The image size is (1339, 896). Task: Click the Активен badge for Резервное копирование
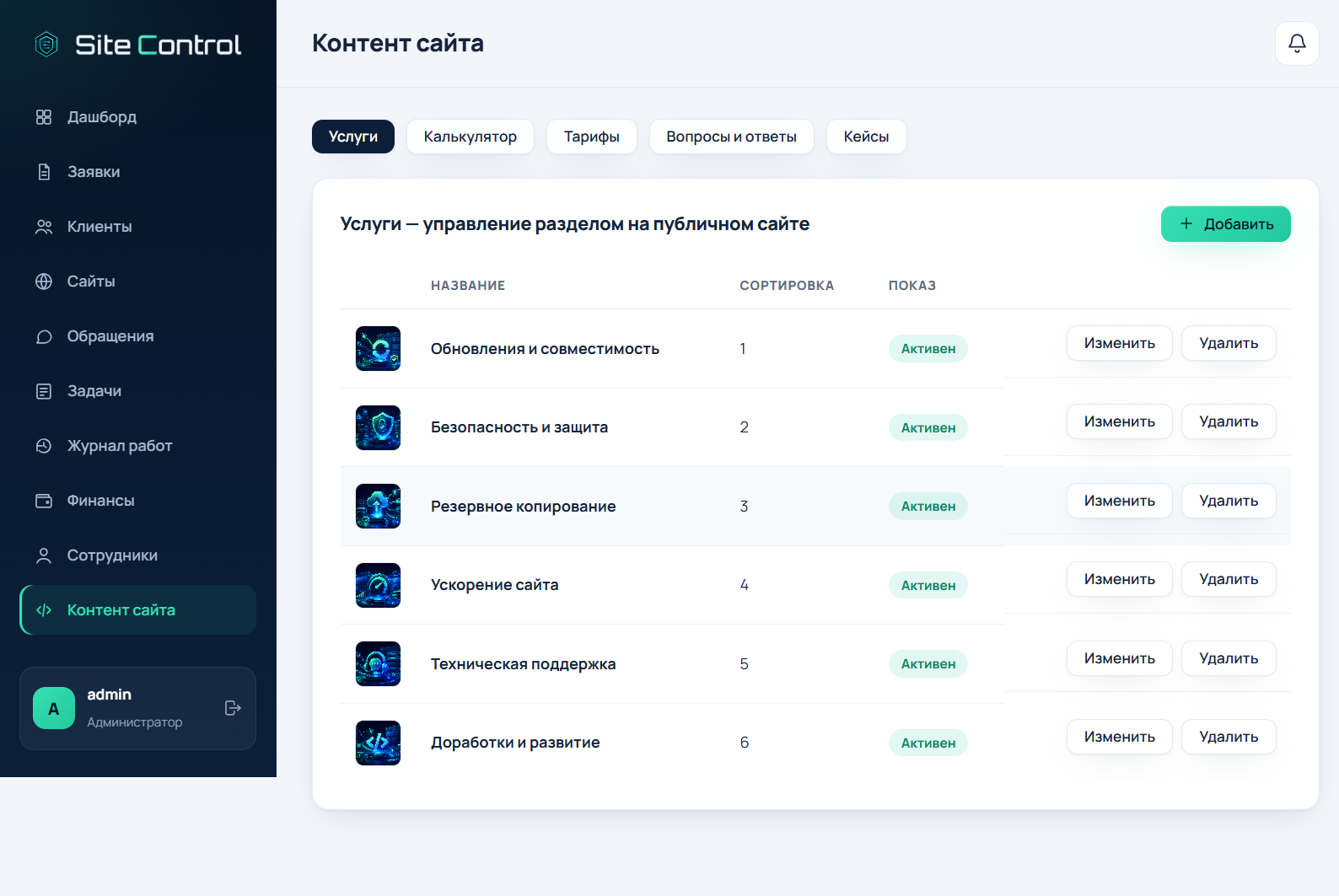pos(928,507)
